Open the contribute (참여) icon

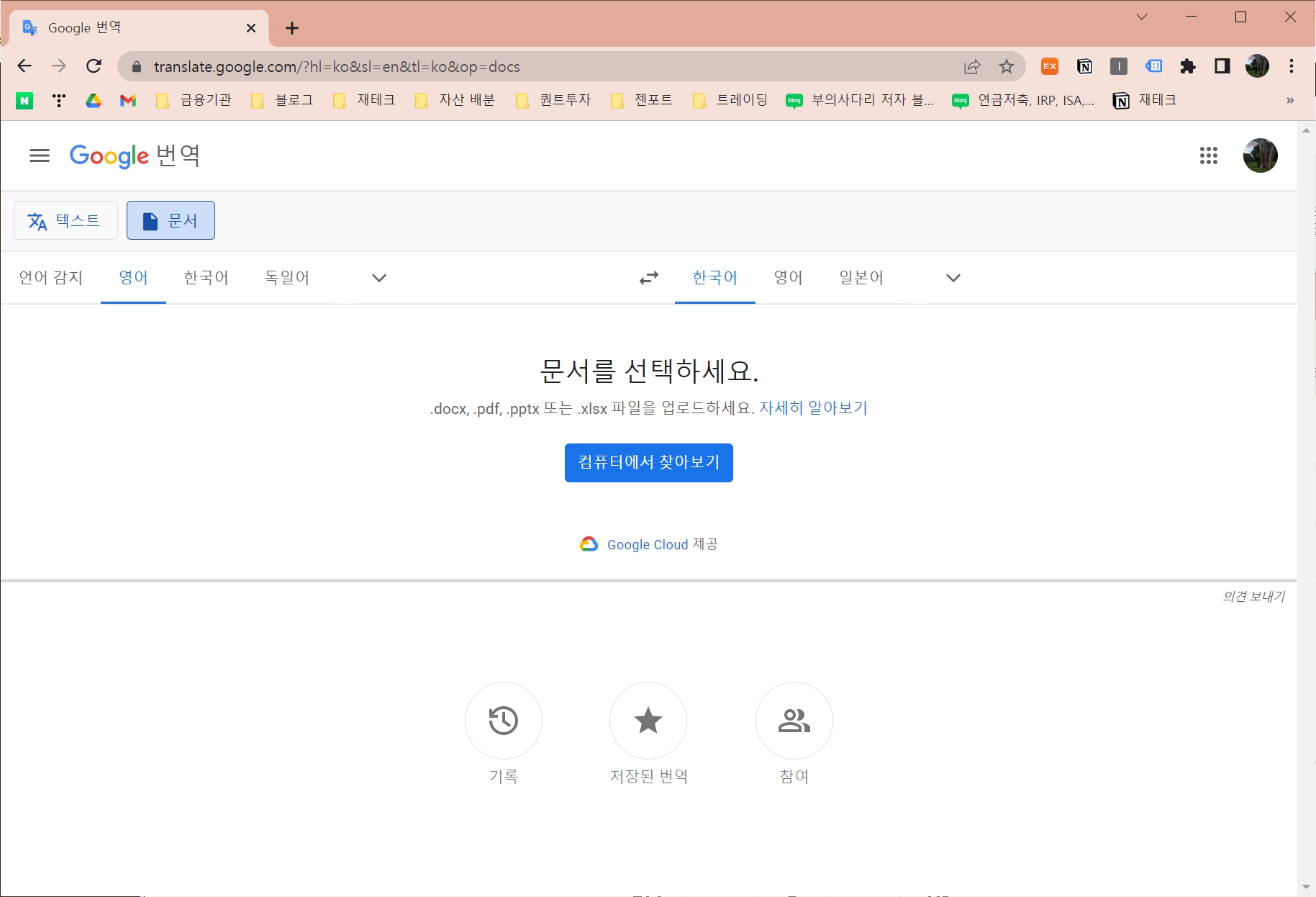coord(794,721)
